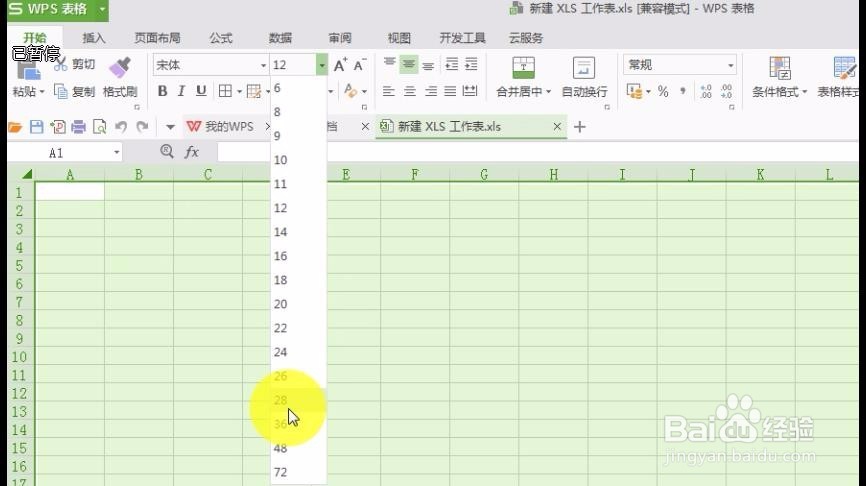Decrease font size with A- icon

(x=360, y=65)
